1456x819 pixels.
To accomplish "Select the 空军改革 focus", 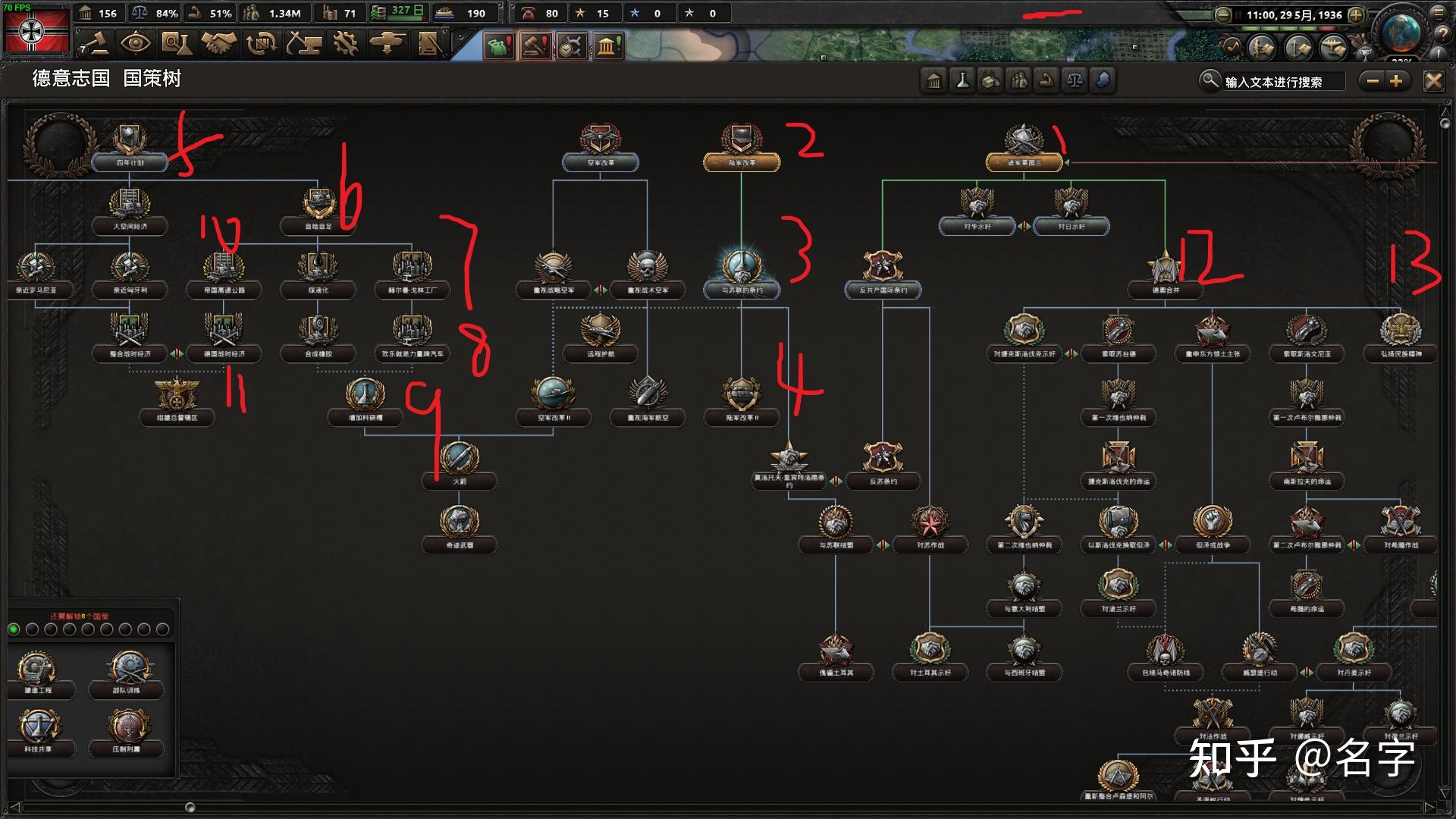I will [601, 148].
